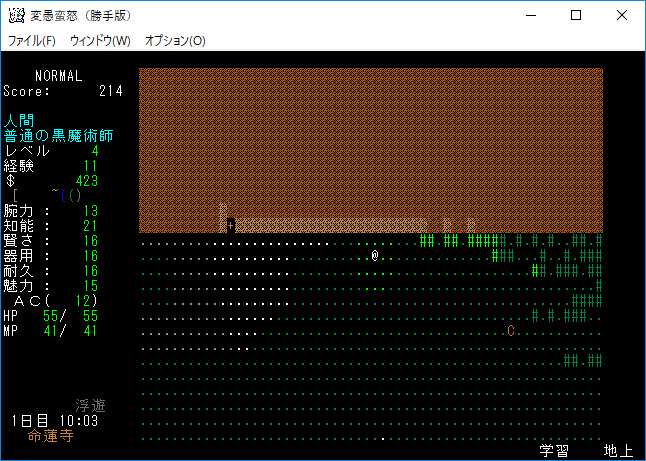Select the orange C monster on map
This screenshot has width=646, height=461.
point(511,331)
